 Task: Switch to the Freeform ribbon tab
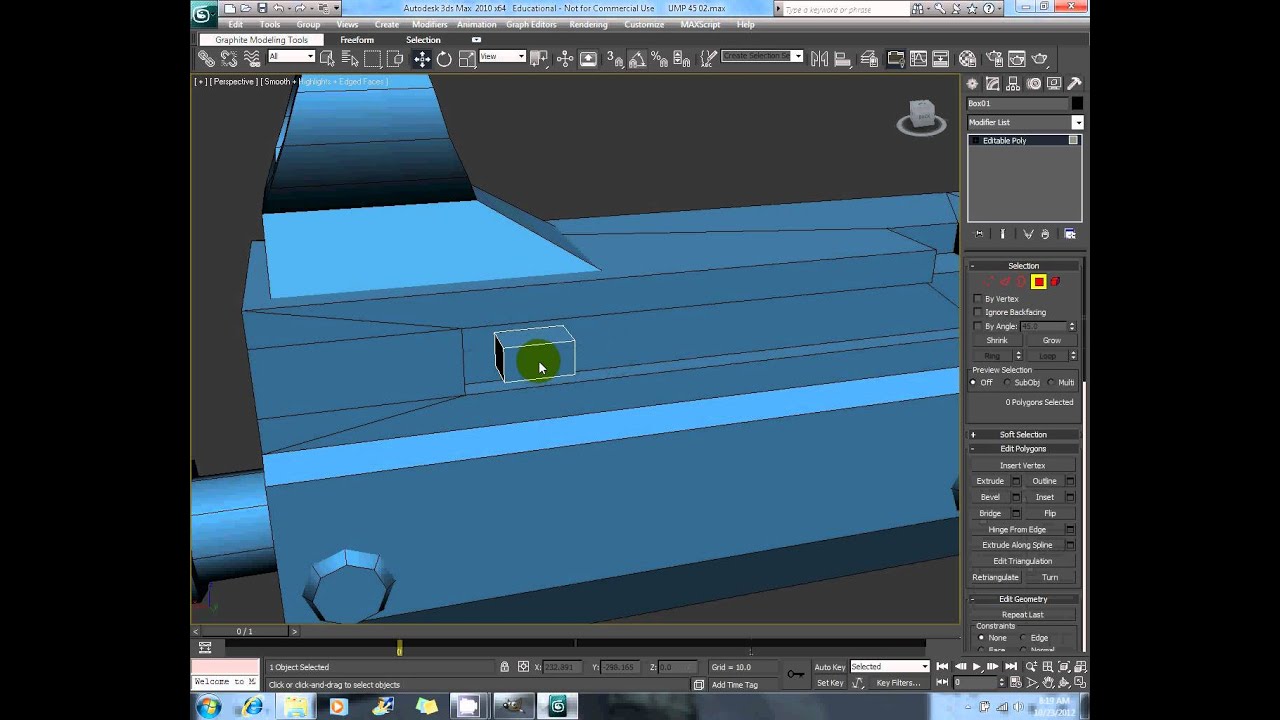tap(357, 40)
